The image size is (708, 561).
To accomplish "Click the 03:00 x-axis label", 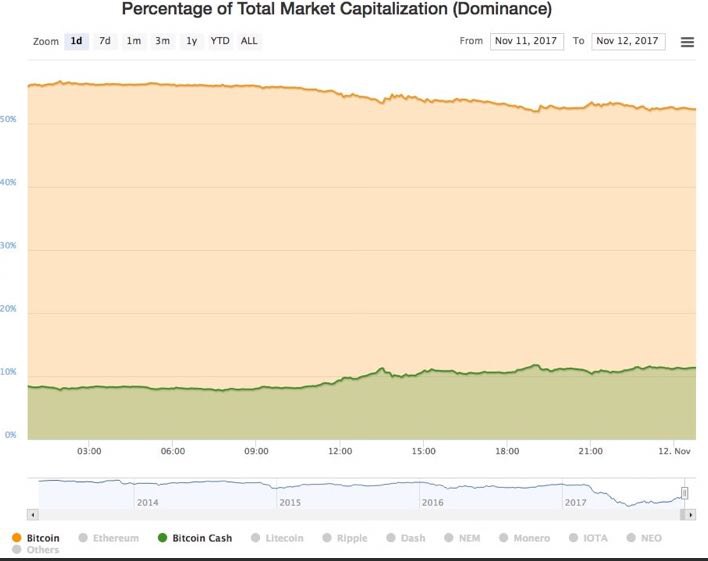I will 89,451.
